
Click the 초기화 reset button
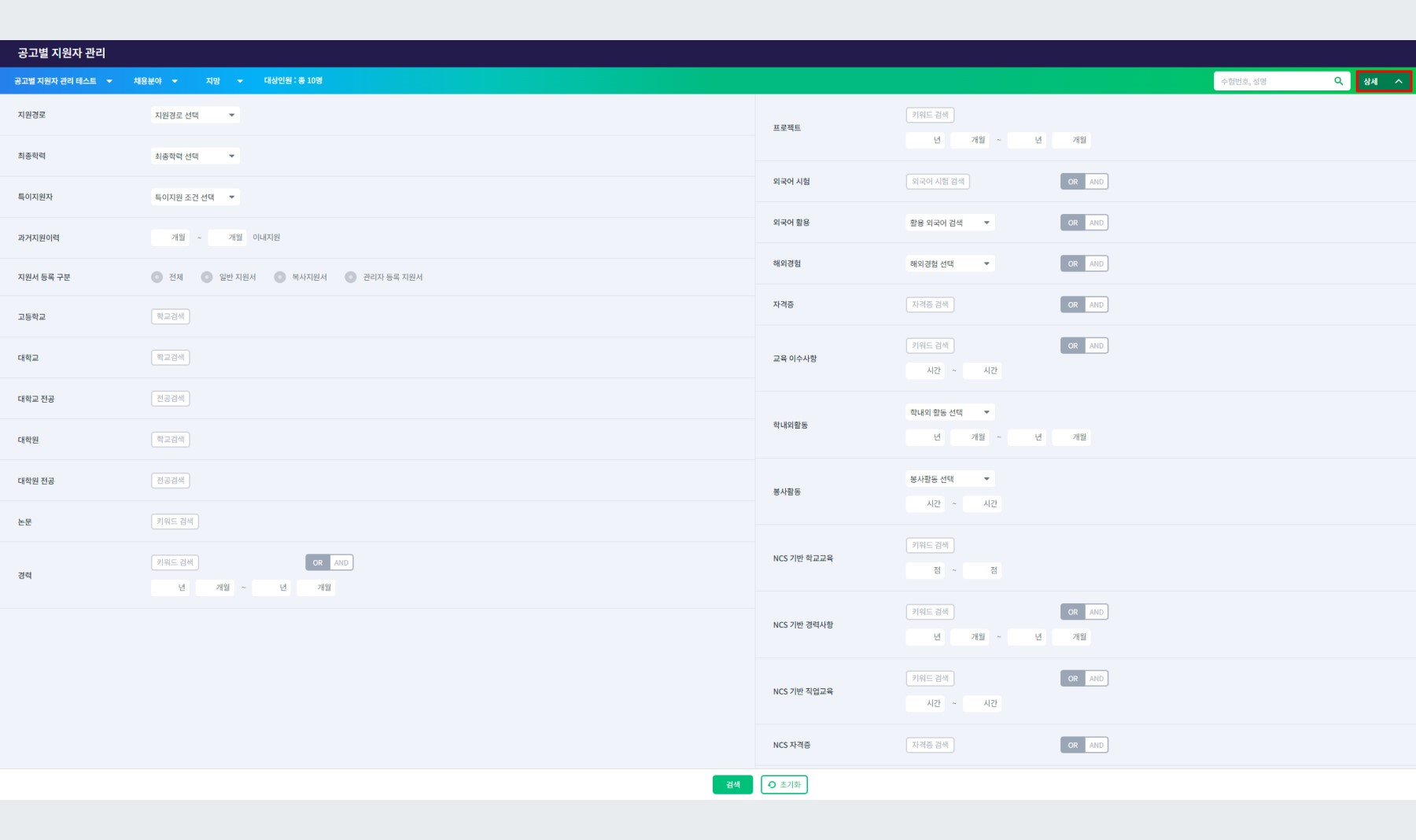coord(784,785)
